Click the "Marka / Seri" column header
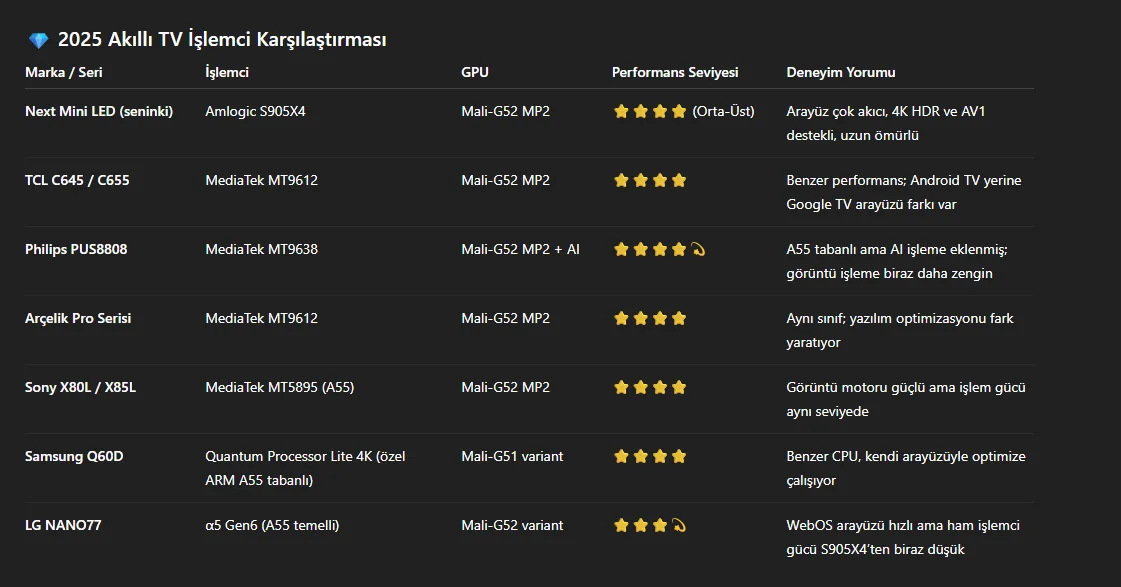The width and height of the screenshot is (1121, 587). (x=63, y=72)
